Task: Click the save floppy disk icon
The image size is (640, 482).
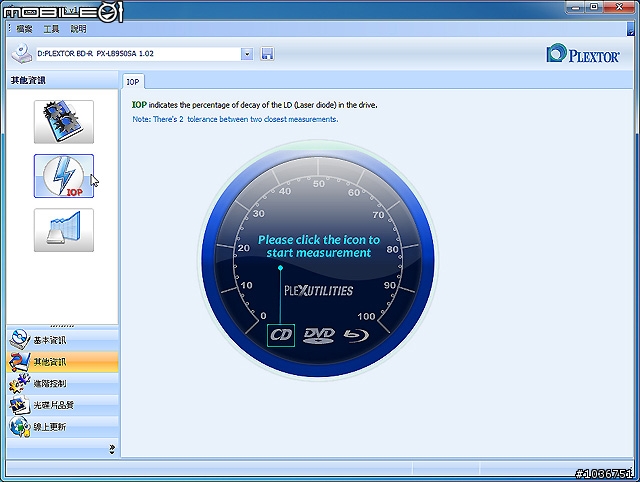Action: [267, 53]
